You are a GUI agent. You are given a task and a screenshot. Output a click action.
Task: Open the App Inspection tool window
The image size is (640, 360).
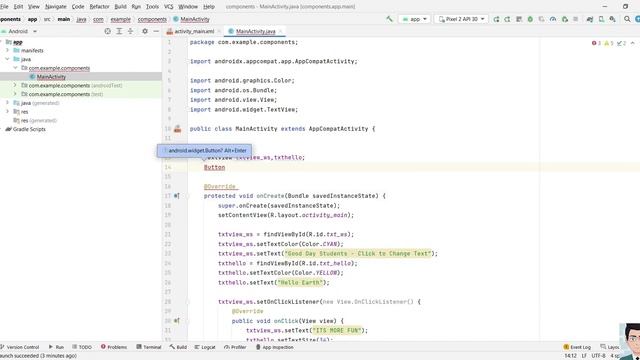[274, 347]
